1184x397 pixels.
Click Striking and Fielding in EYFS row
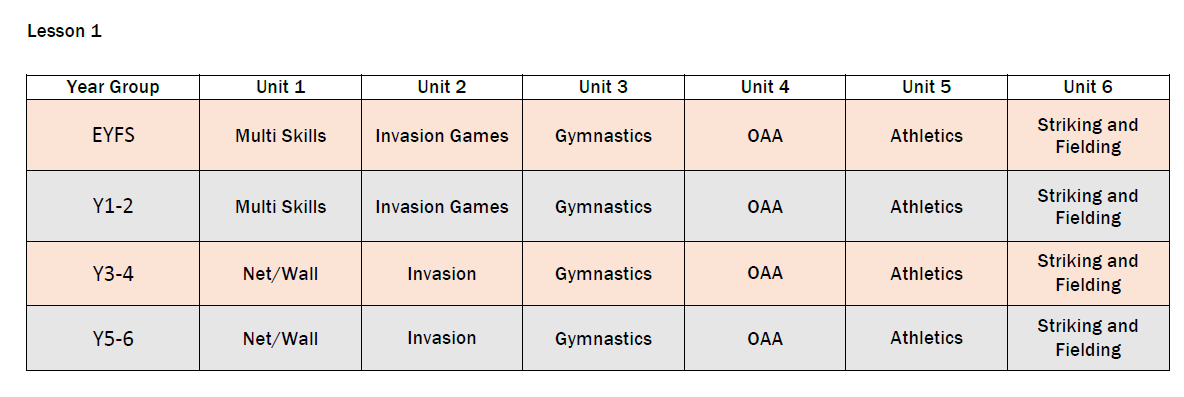(x=1088, y=135)
